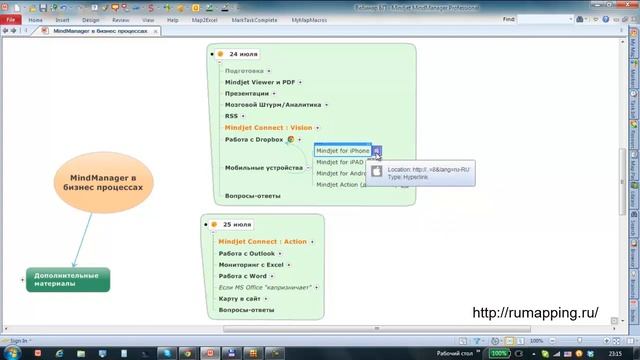
Task: Click the hyperlink icon on Mindjet for iPhone
Action: pos(377,151)
